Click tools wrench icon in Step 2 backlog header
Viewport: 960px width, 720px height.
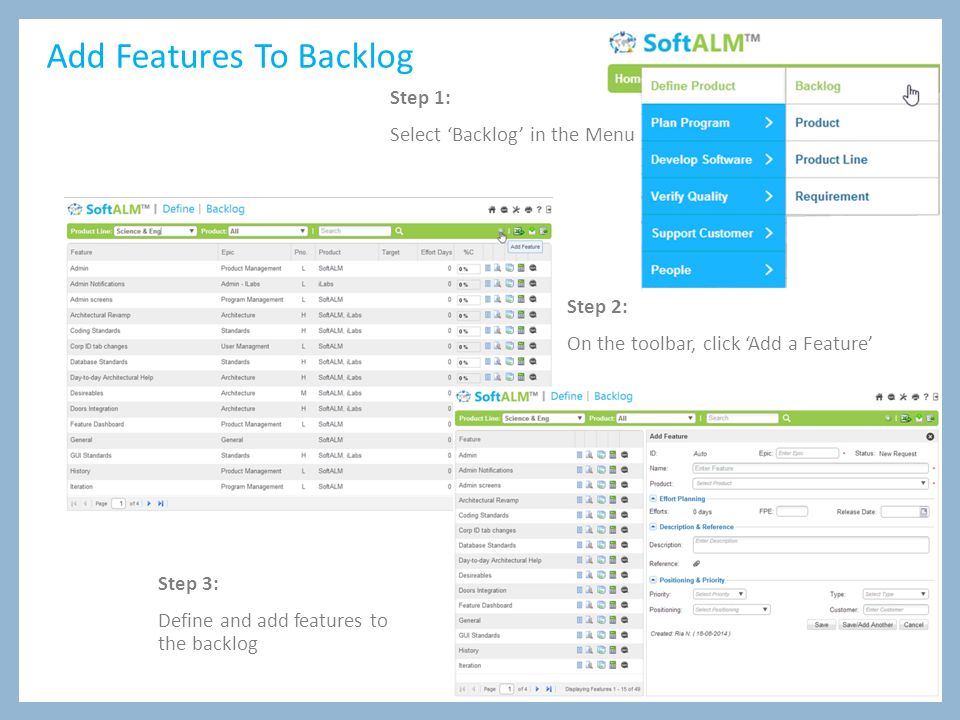[x=516, y=209]
